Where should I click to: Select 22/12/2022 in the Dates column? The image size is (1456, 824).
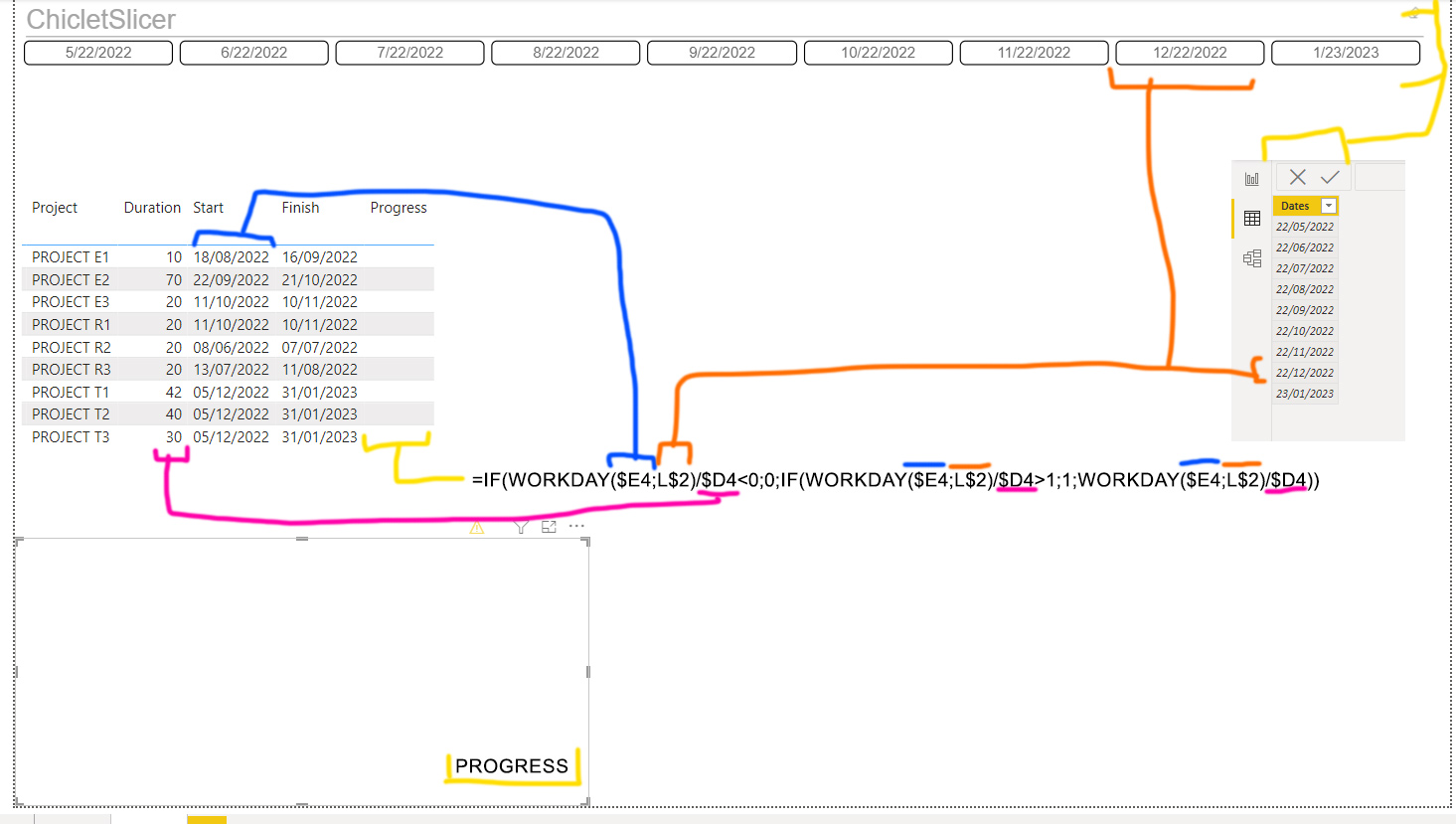[x=1305, y=373]
